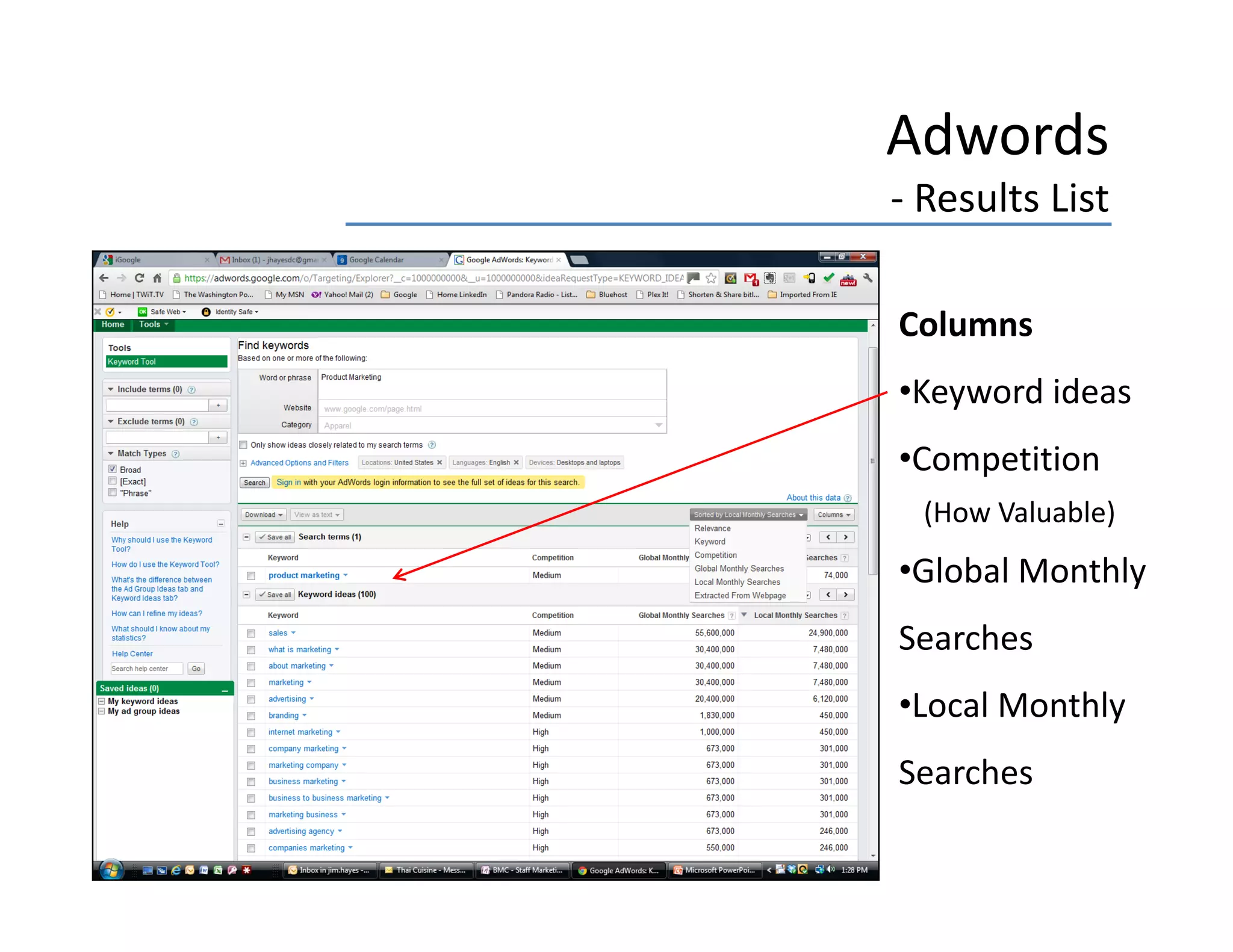This screenshot has height=952, width=1233.
Task: Click green checkmark extension icon
Action: [828, 278]
